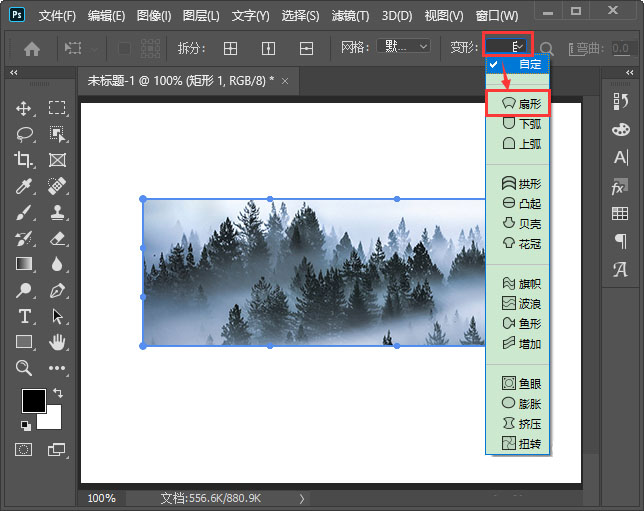Select the Object Selection tool

57,134
